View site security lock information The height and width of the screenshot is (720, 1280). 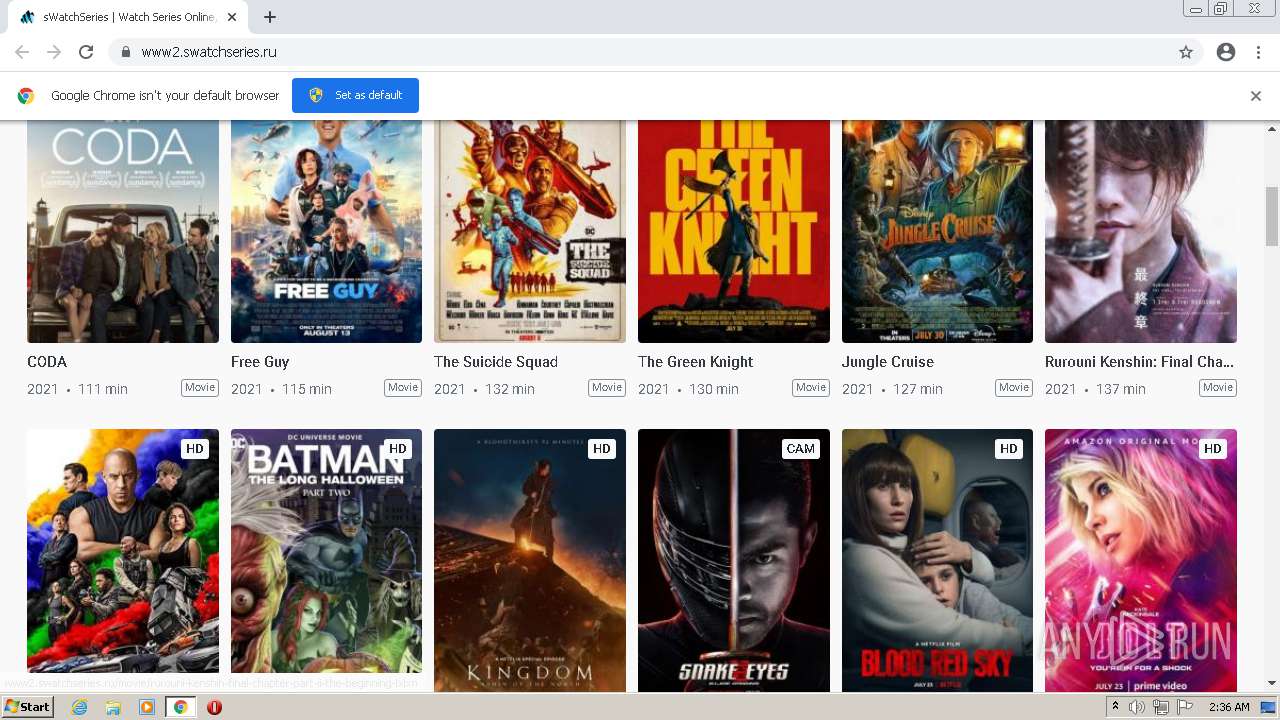coord(125,52)
